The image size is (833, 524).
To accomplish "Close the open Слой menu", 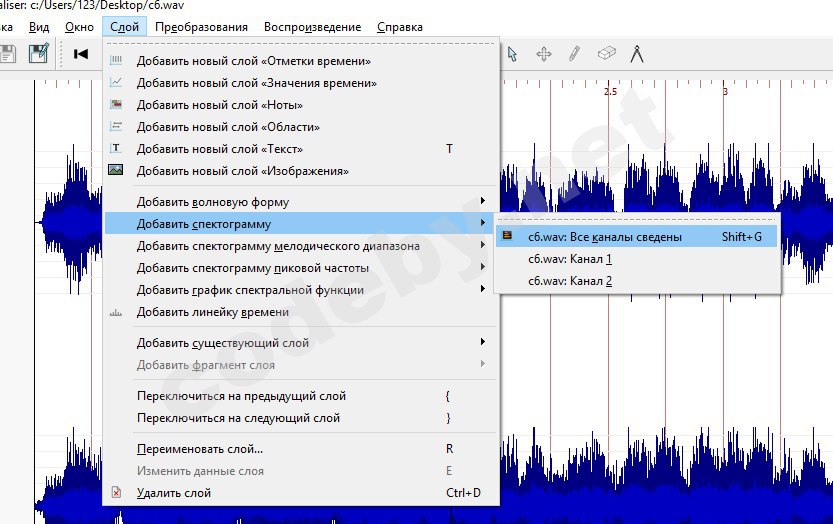I will 124,27.
